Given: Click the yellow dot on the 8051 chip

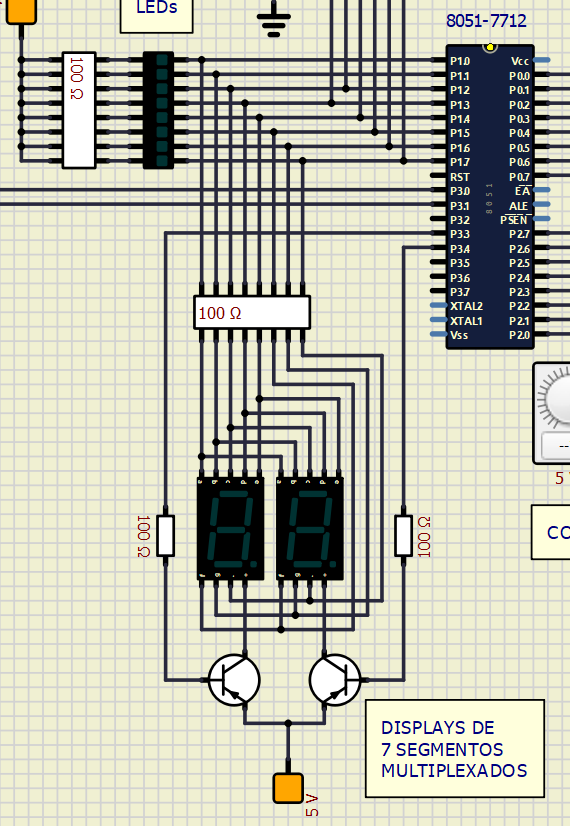Looking at the screenshot, I should pyautogui.click(x=490, y=47).
